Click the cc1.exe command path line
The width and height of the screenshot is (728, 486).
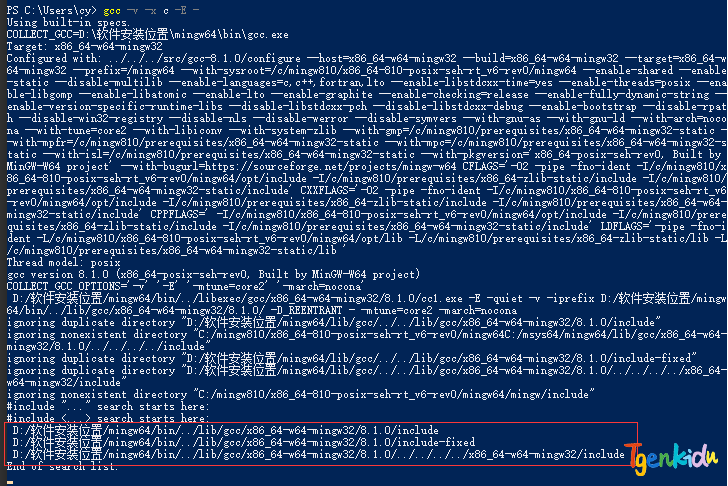click(x=366, y=304)
